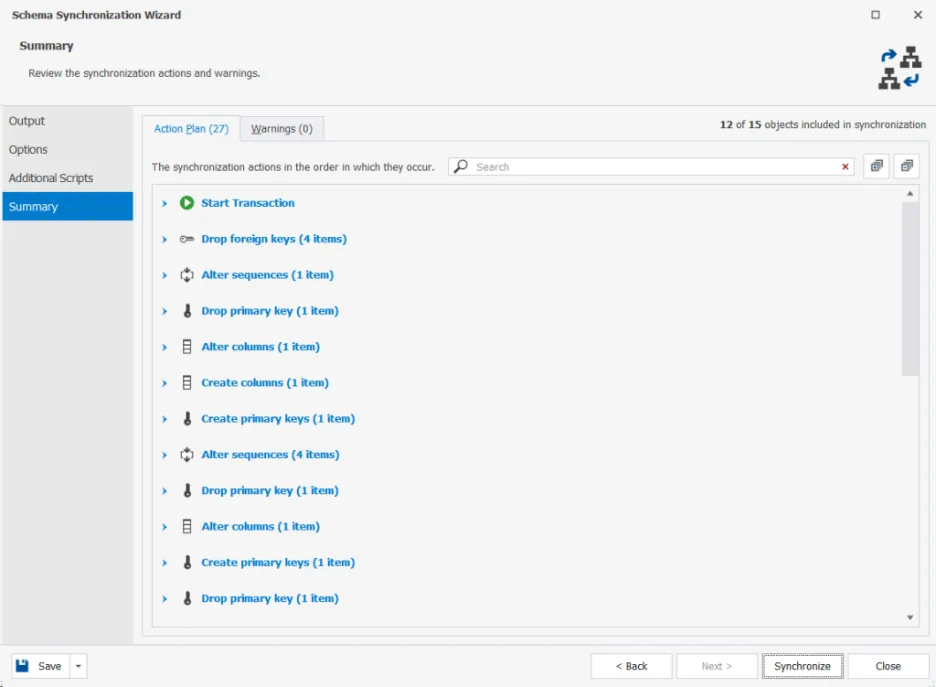Viewport: 936px width, 687px height.
Task: Click the icon beside Alter sequences (1 item)
Action: tap(187, 275)
